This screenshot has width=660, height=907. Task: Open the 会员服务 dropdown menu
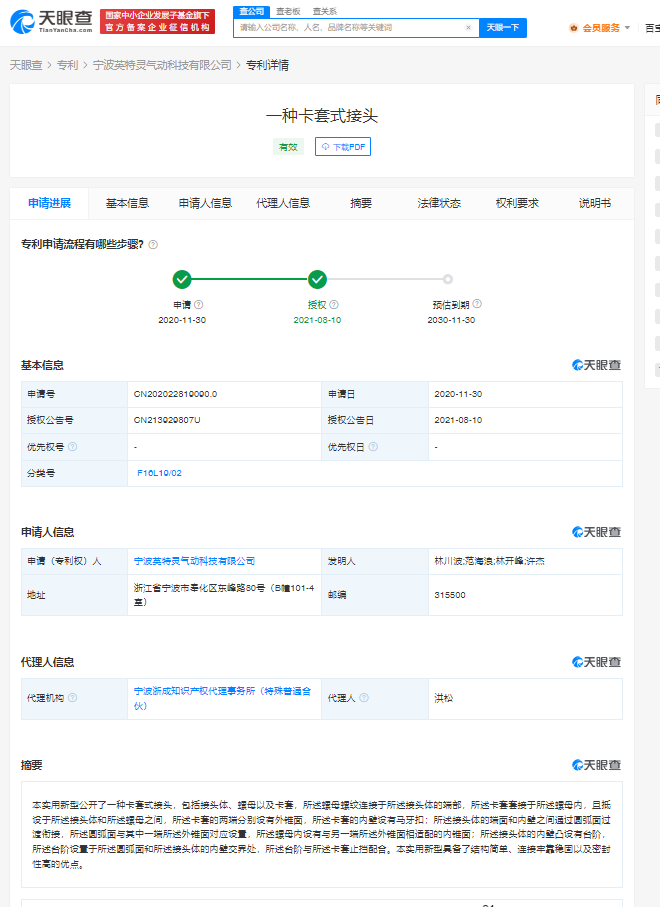600,28
